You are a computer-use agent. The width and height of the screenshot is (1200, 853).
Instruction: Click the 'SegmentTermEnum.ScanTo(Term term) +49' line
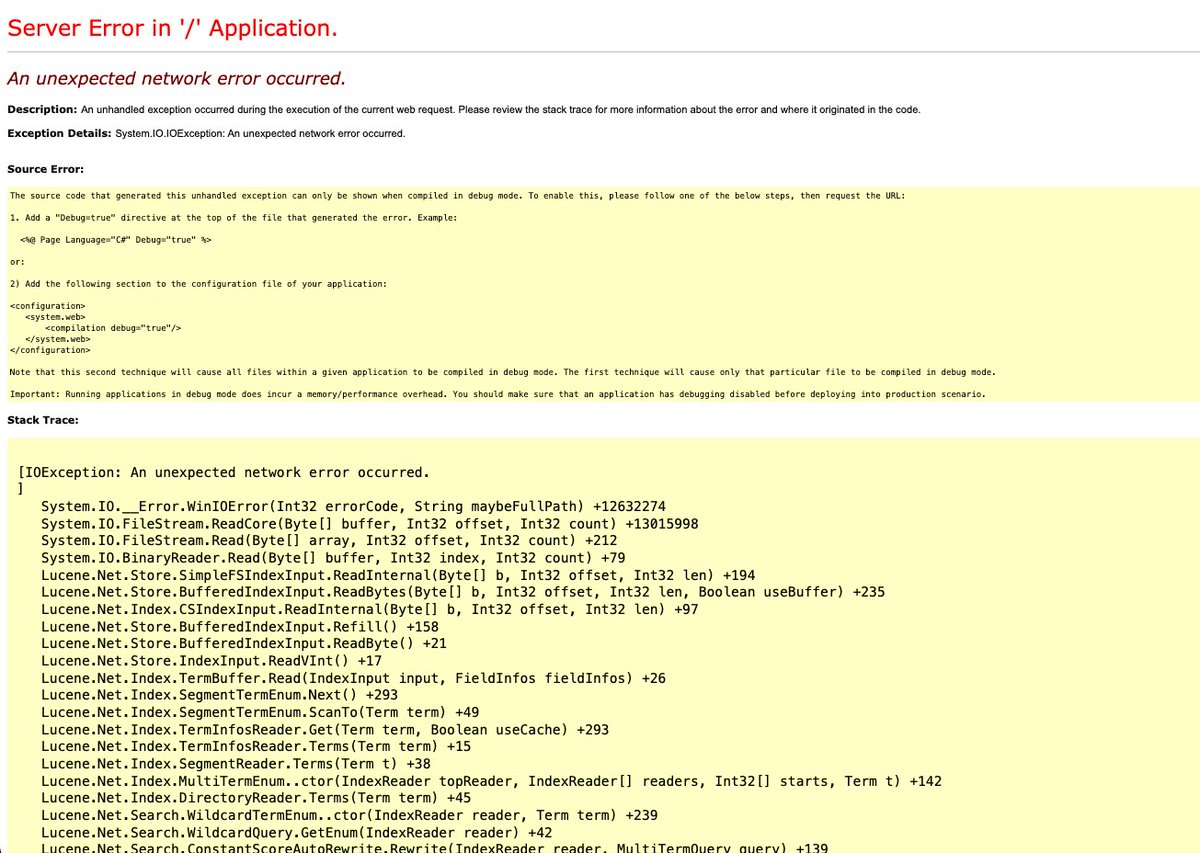[260, 712]
